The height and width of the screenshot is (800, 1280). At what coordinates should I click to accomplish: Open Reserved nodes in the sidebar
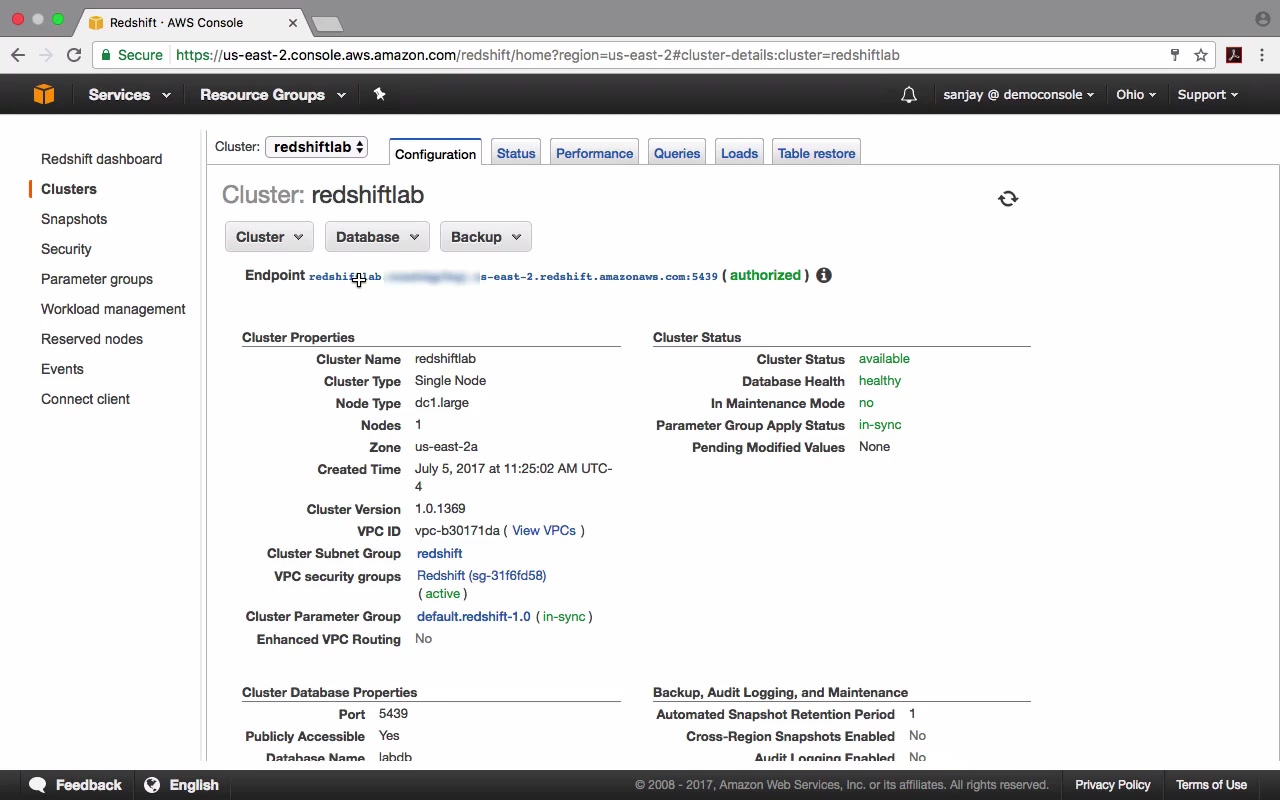click(92, 339)
